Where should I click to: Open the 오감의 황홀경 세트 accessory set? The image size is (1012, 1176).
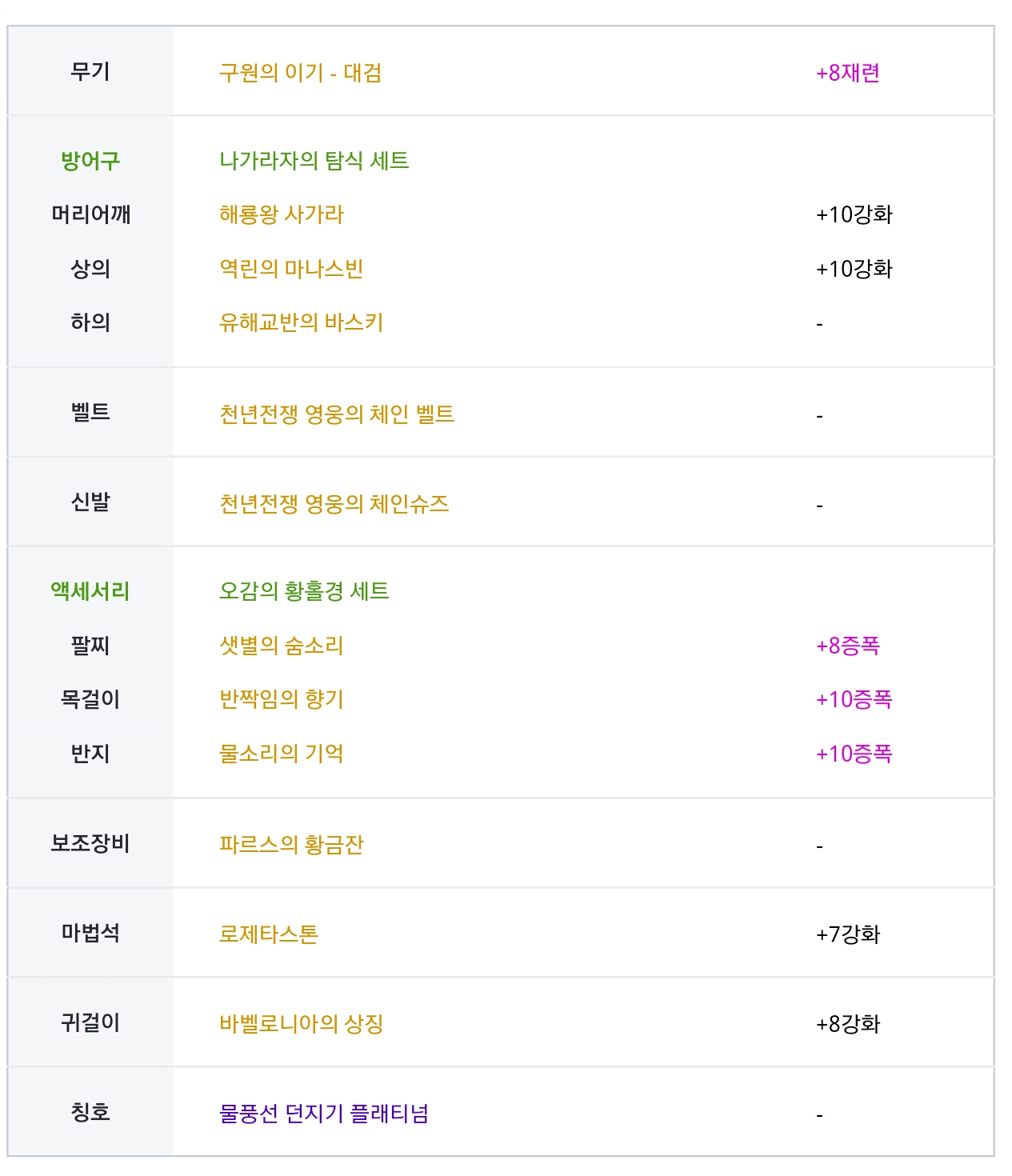[x=304, y=591]
